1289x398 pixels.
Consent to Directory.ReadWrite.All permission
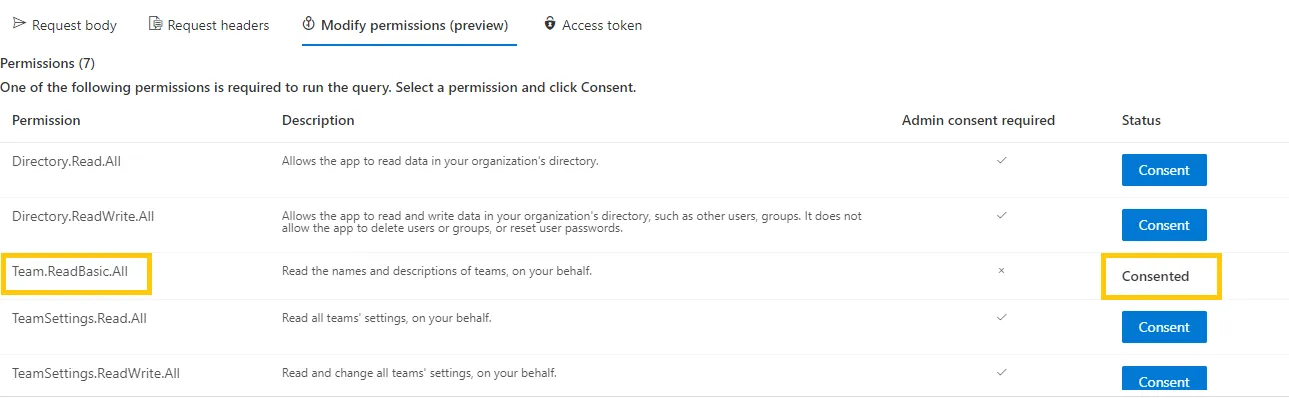tap(1164, 225)
